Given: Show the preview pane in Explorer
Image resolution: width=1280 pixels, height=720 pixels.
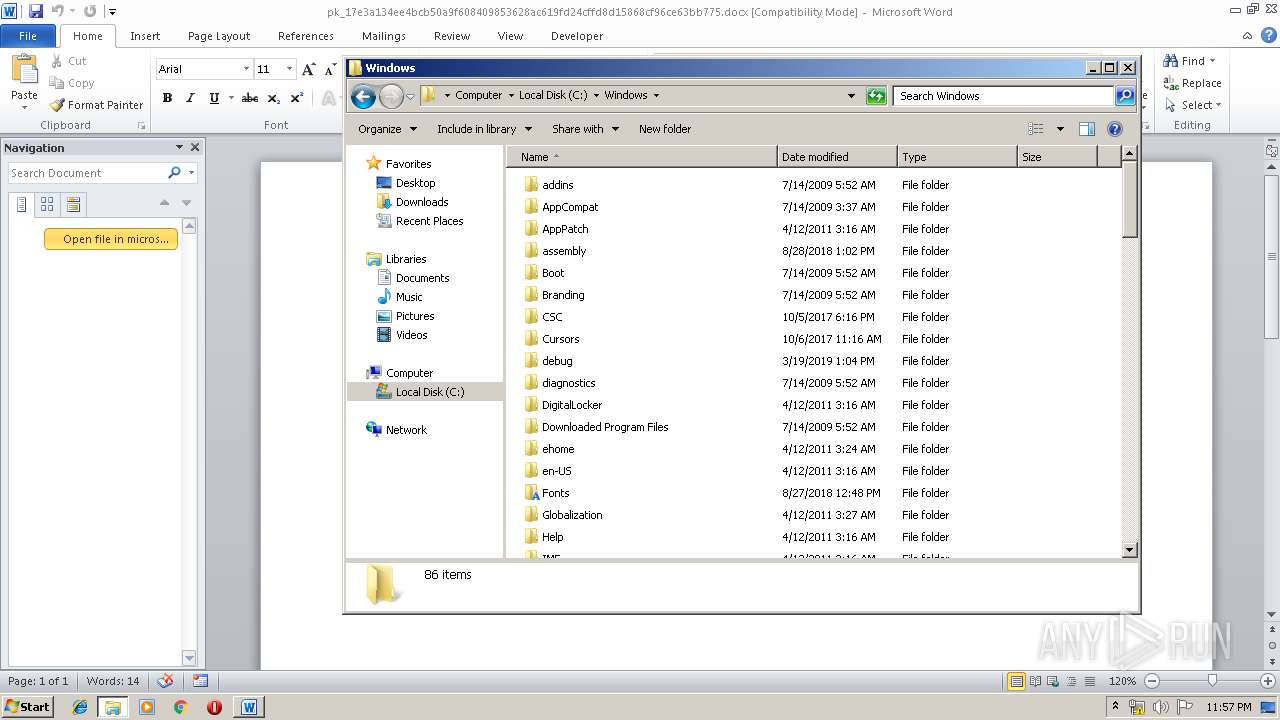Looking at the screenshot, I should [x=1087, y=129].
